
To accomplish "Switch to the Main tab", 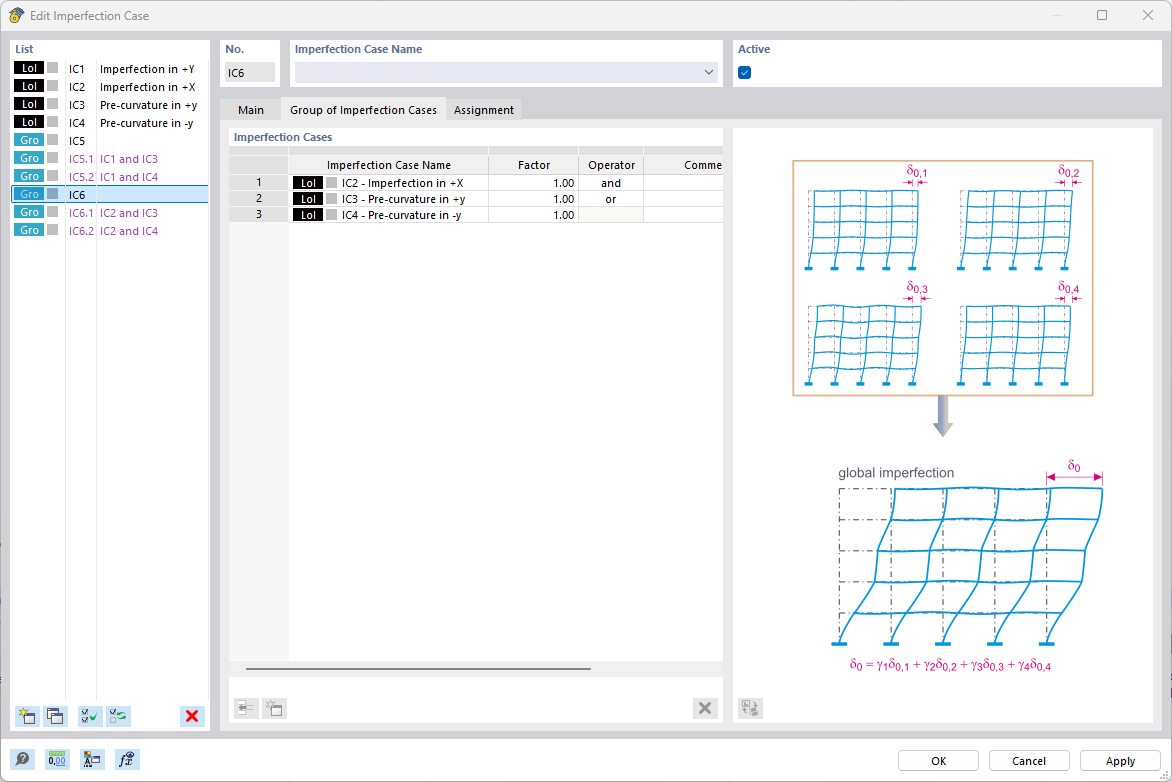I will [x=251, y=110].
